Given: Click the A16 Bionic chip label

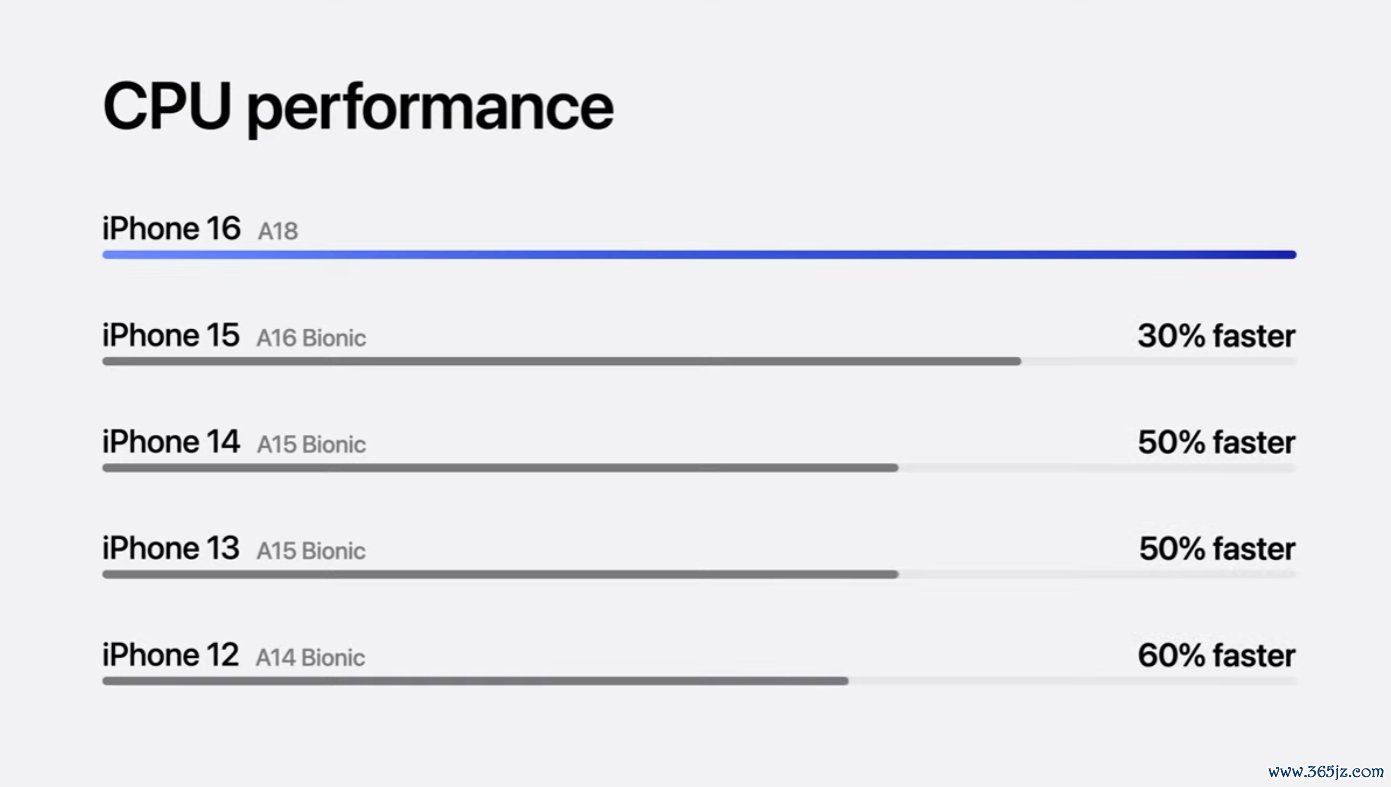Looking at the screenshot, I should click(311, 338).
